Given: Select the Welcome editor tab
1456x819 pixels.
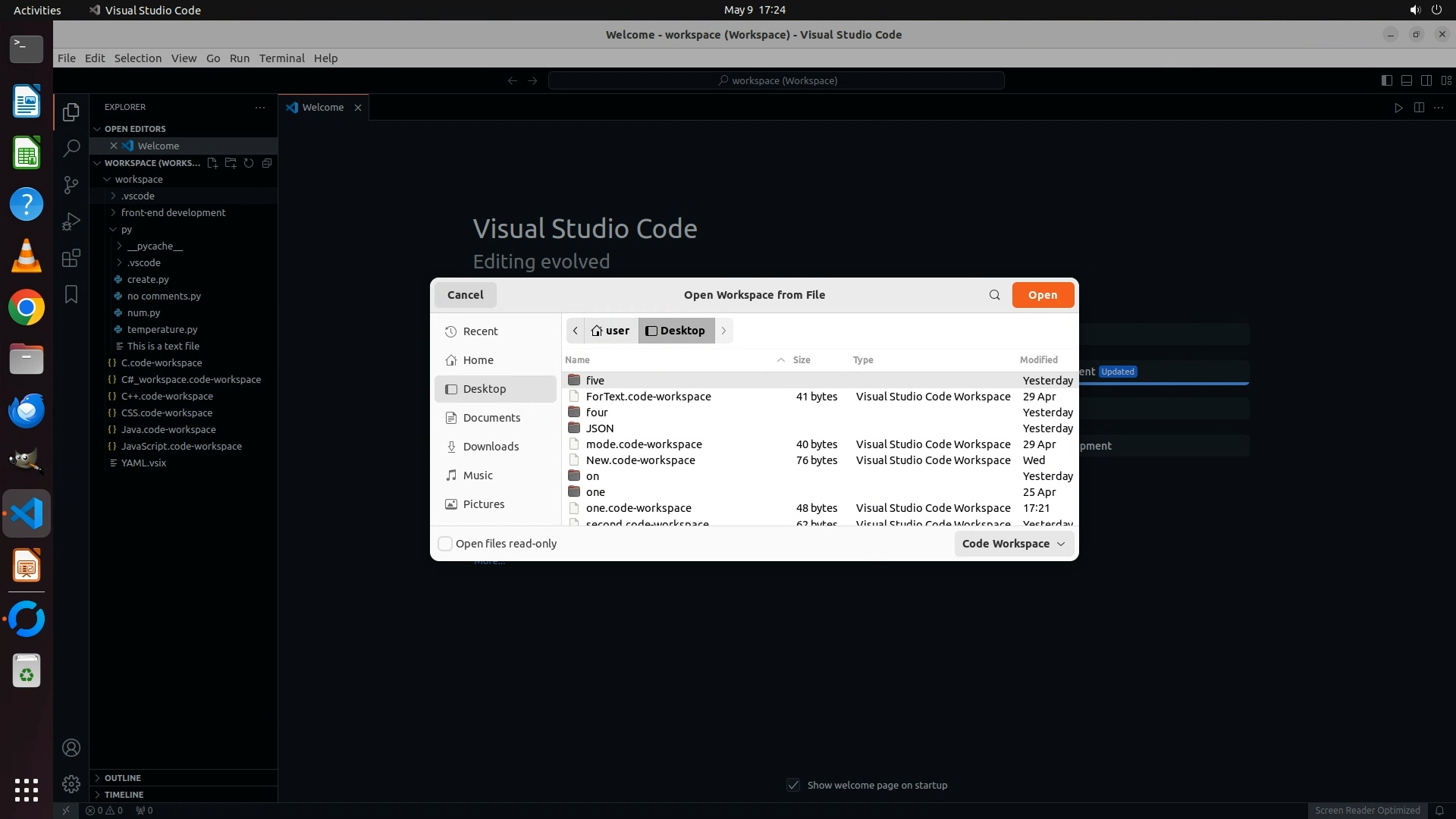Looking at the screenshot, I should pos(322,107).
